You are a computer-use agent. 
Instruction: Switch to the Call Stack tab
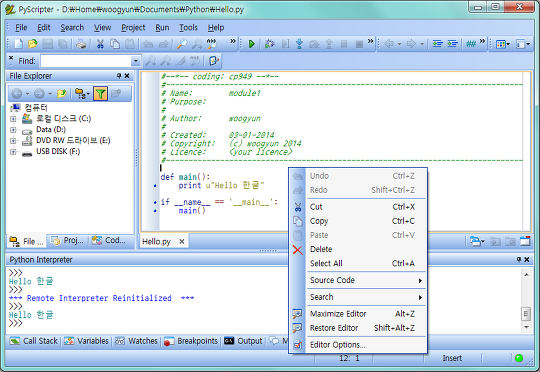pyautogui.click(x=34, y=341)
